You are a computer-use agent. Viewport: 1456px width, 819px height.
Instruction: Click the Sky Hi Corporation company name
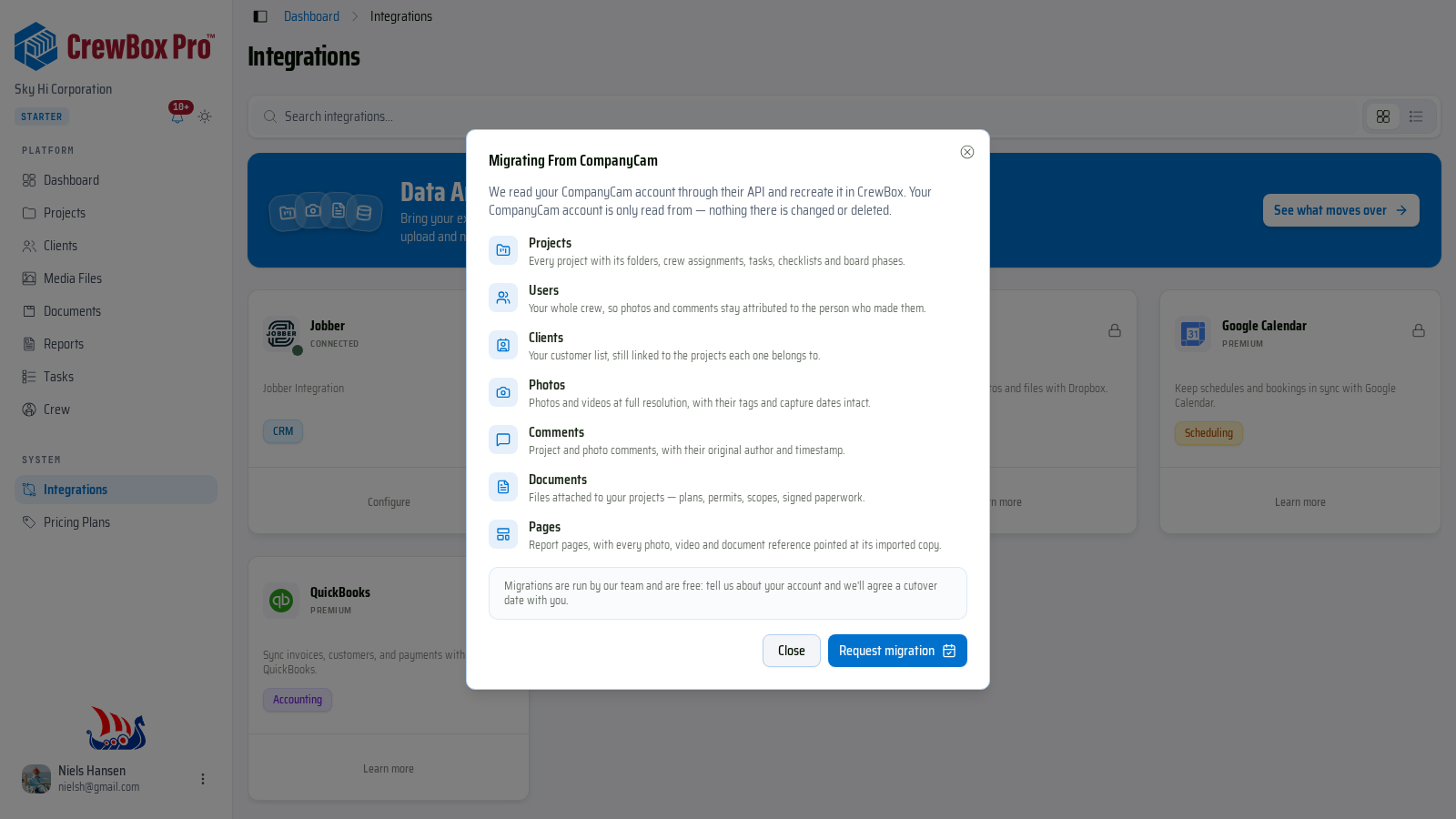point(64,89)
